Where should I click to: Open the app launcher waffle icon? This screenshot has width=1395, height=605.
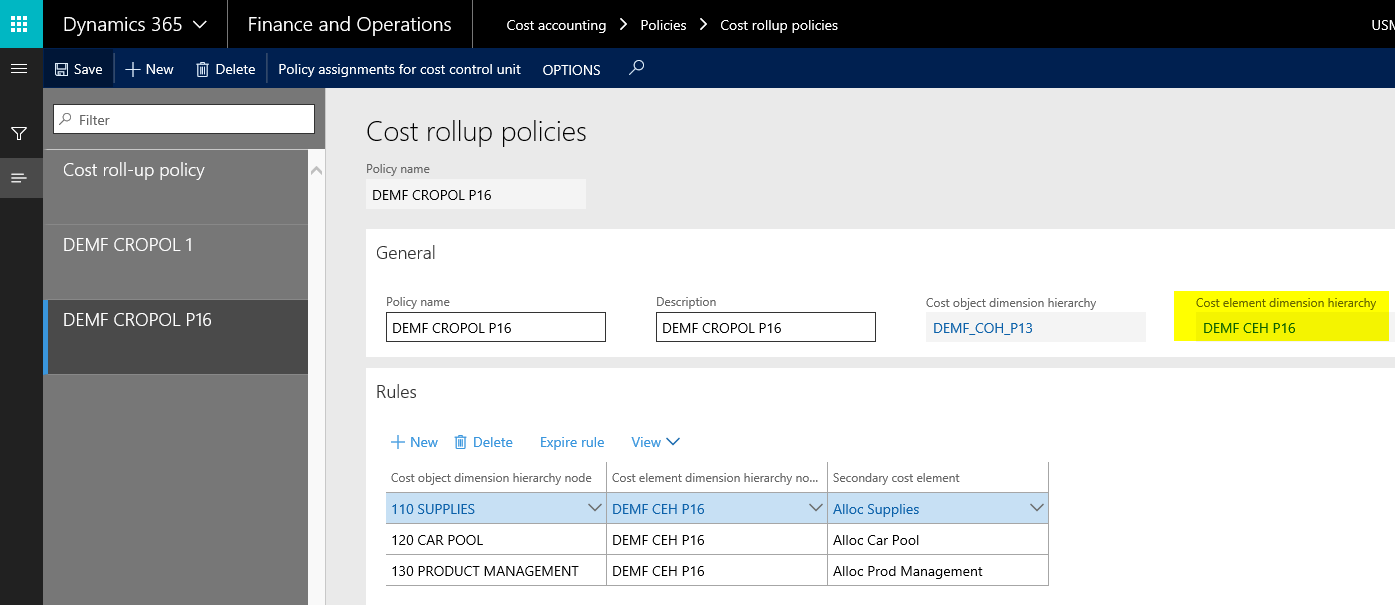pyautogui.click(x=20, y=24)
